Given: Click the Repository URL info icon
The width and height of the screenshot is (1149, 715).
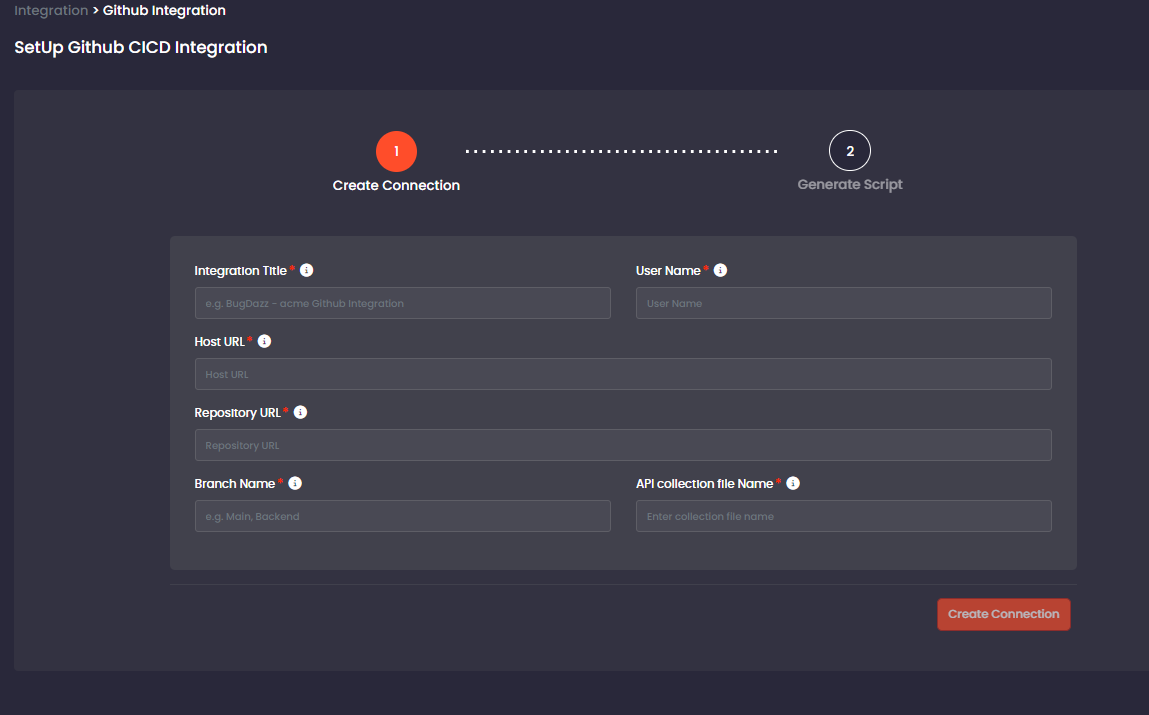Looking at the screenshot, I should pyautogui.click(x=300, y=412).
